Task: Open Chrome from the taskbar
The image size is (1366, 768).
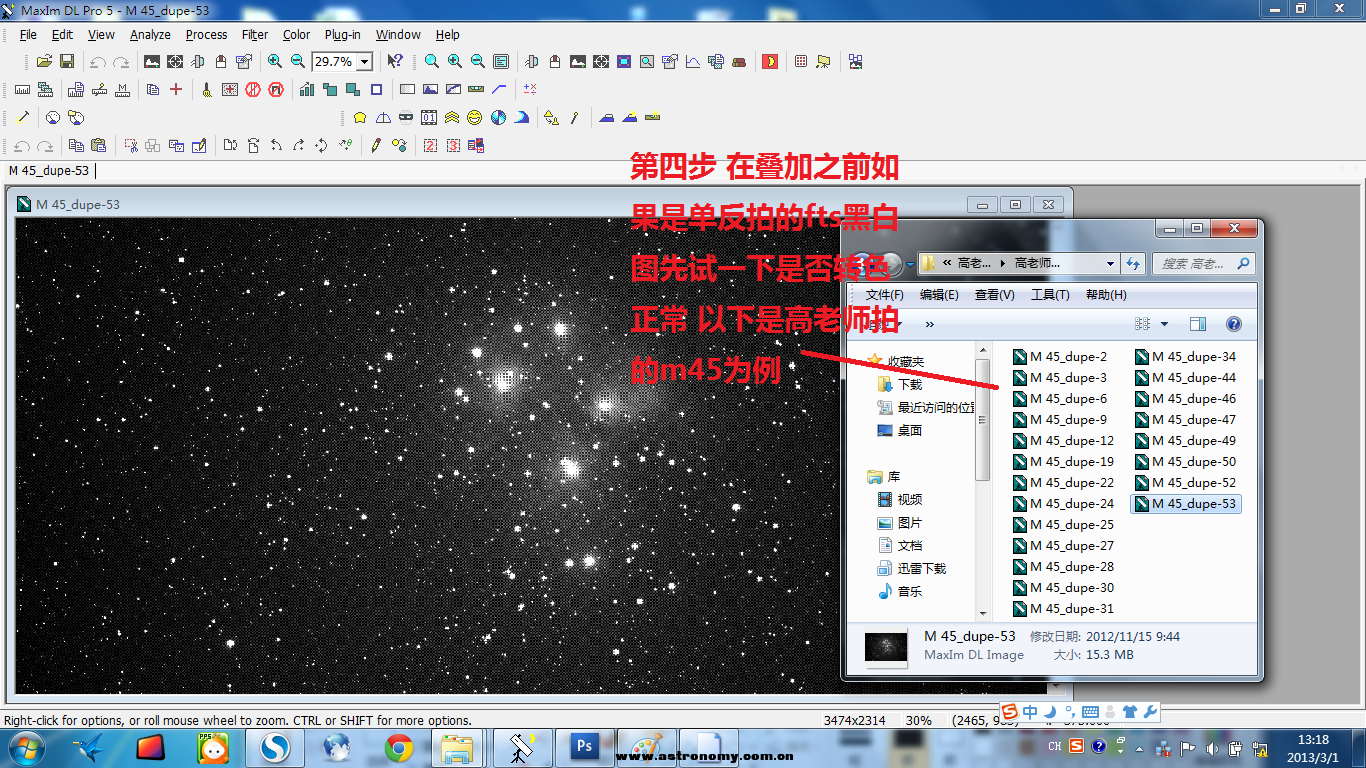Action: (399, 747)
